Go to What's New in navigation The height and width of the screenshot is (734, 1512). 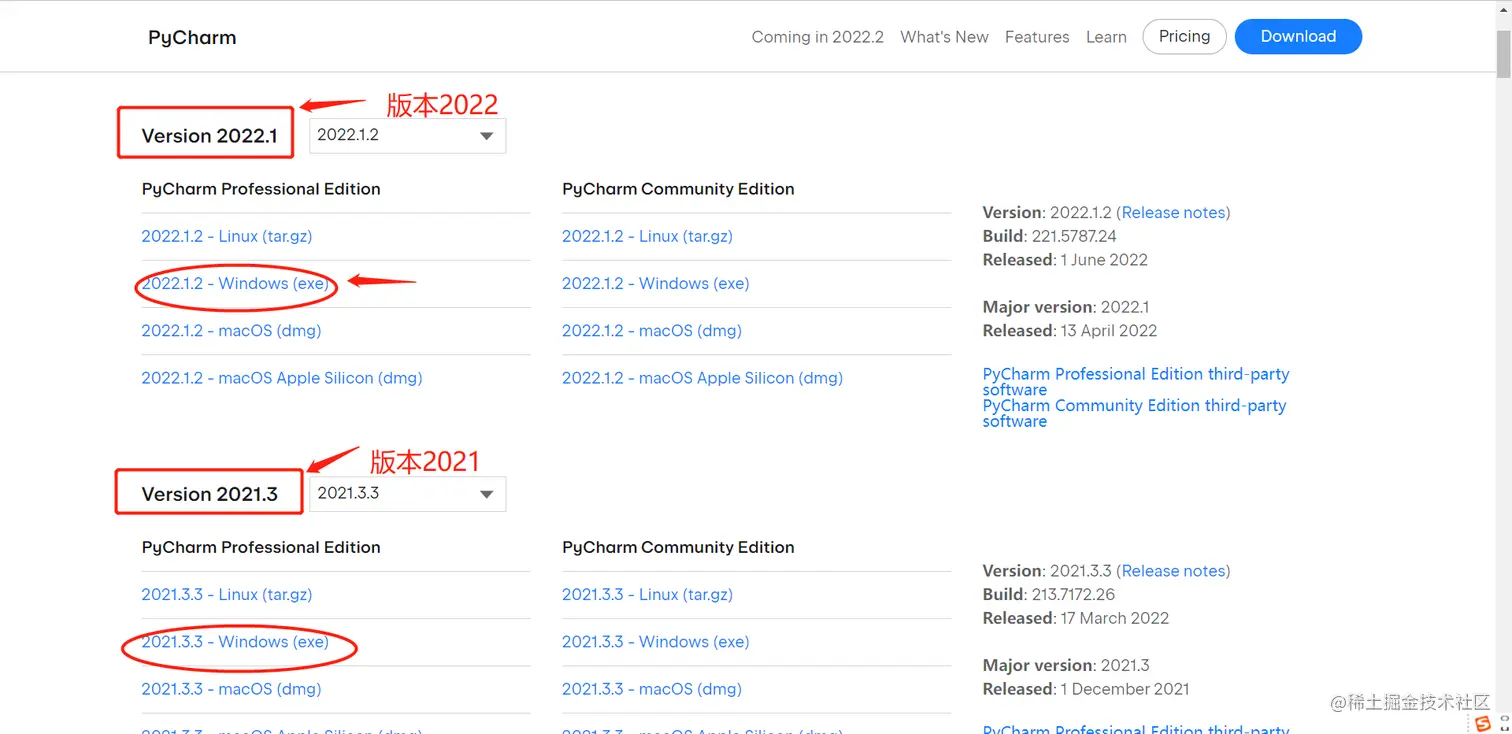[944, 37]
